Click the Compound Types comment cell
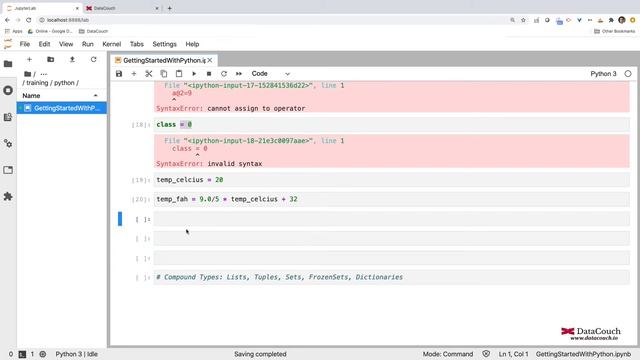Screen dimensions: 640x360 tap(391, 277)
